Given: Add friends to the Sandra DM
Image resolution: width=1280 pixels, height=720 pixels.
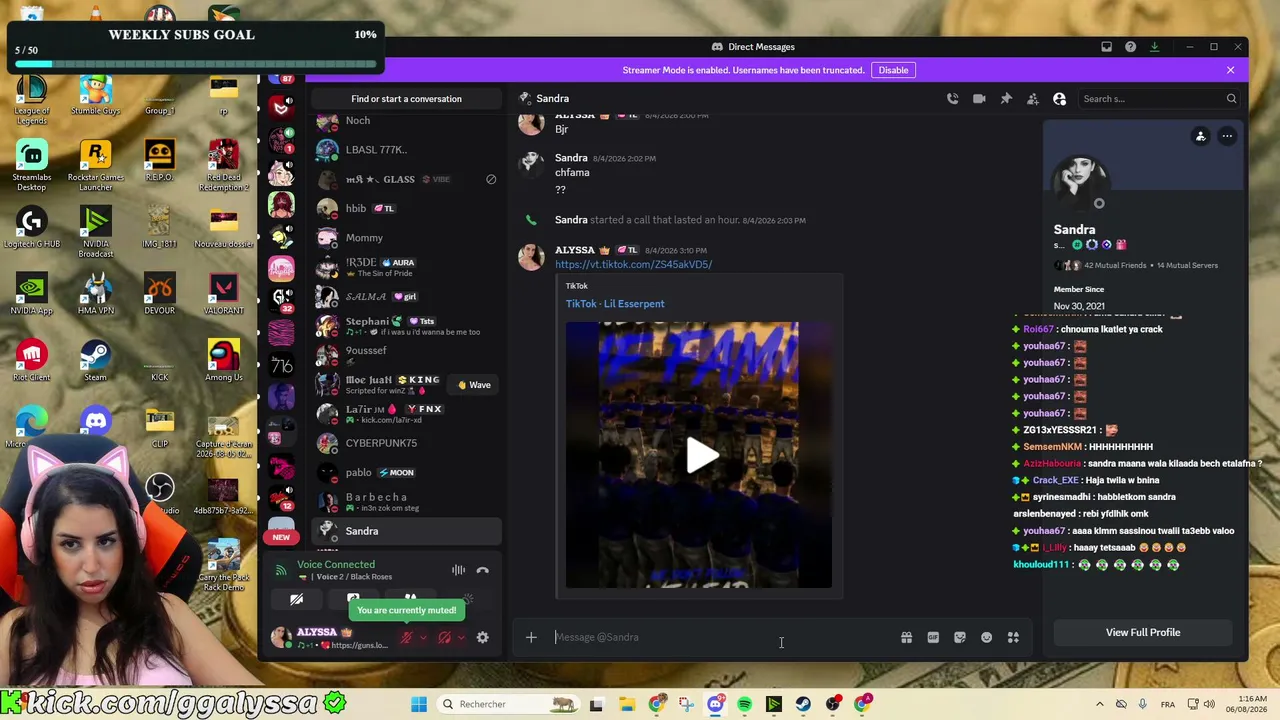Looking at the screenshot, I should (x=1033, y=99).
